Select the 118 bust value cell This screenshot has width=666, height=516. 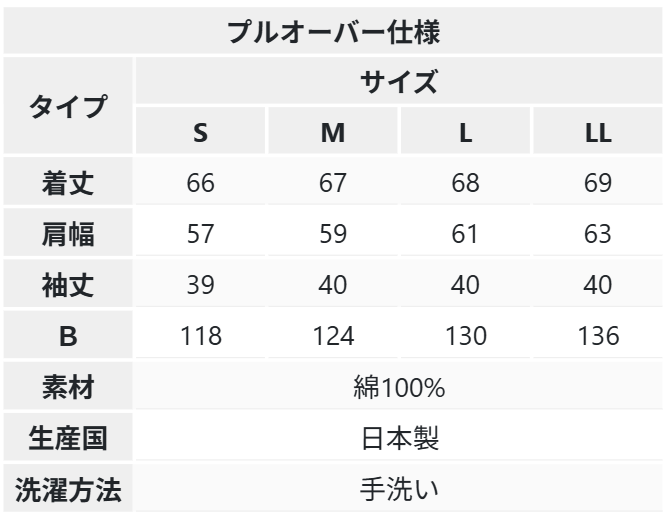click(x=201, y=336)
